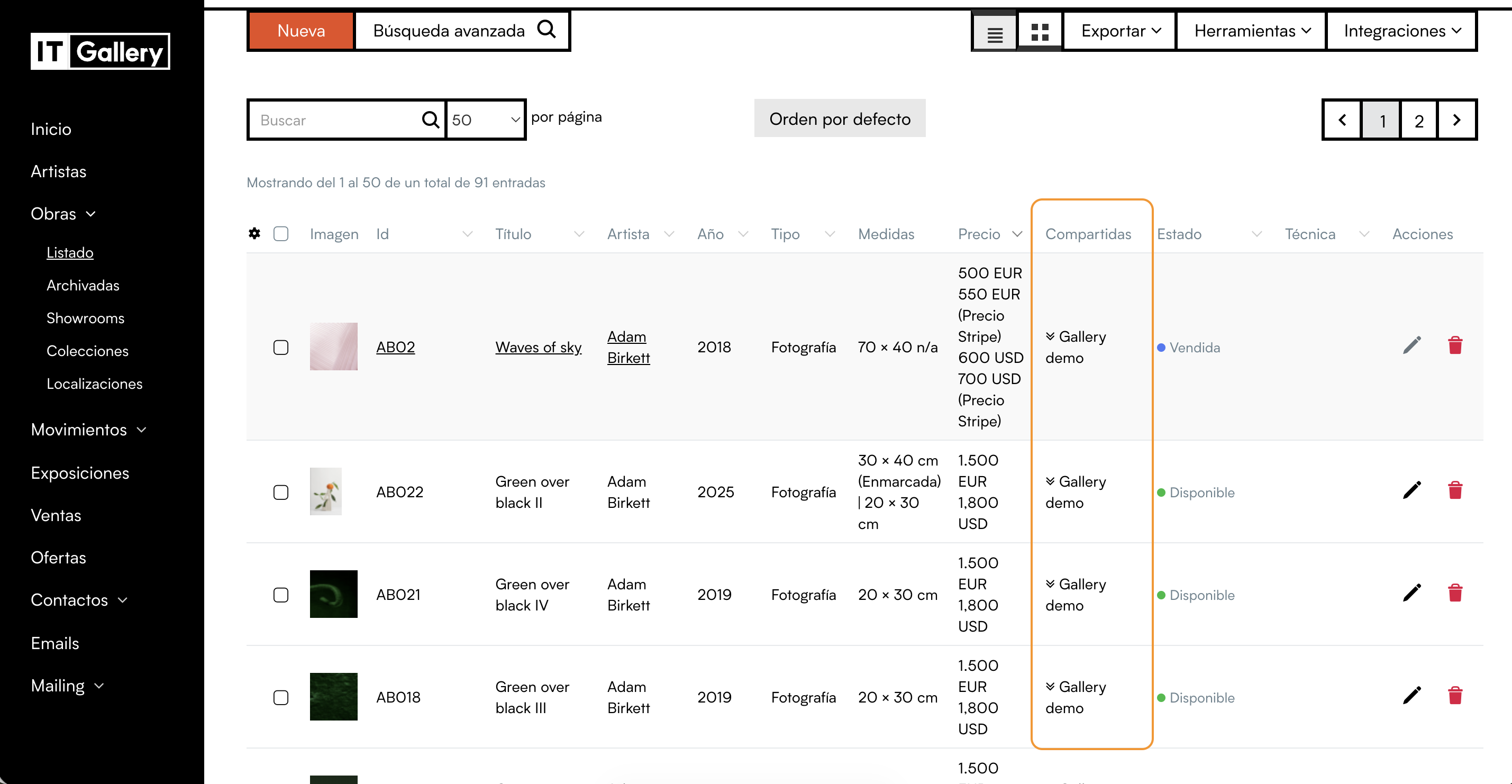This screenshot has height=784, width=1512.
Task: Expand Herramientas dropdown
Action: (1251, 31)
